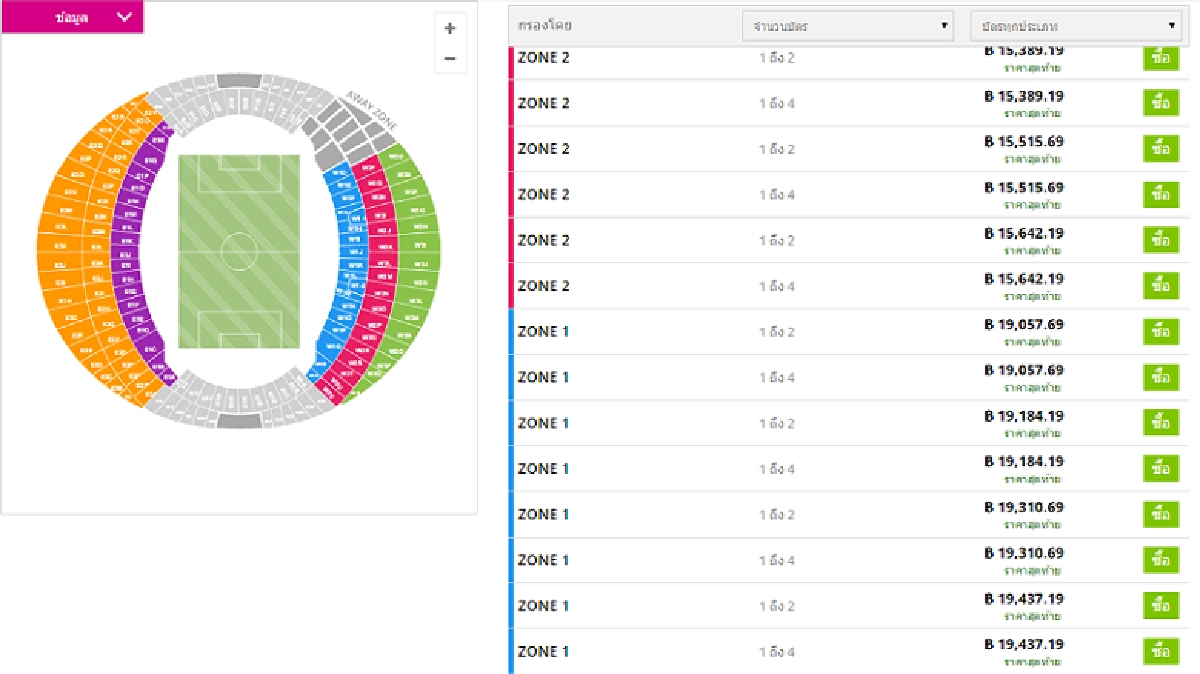Buy ZONE 1 ฿19,184.19 for 1 ถึง 2
1200x674 pixels.
pos(1160,423)
